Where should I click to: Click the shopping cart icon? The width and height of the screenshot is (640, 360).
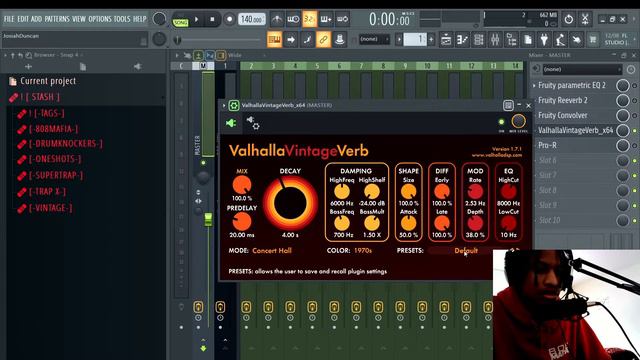coord(593,40)
